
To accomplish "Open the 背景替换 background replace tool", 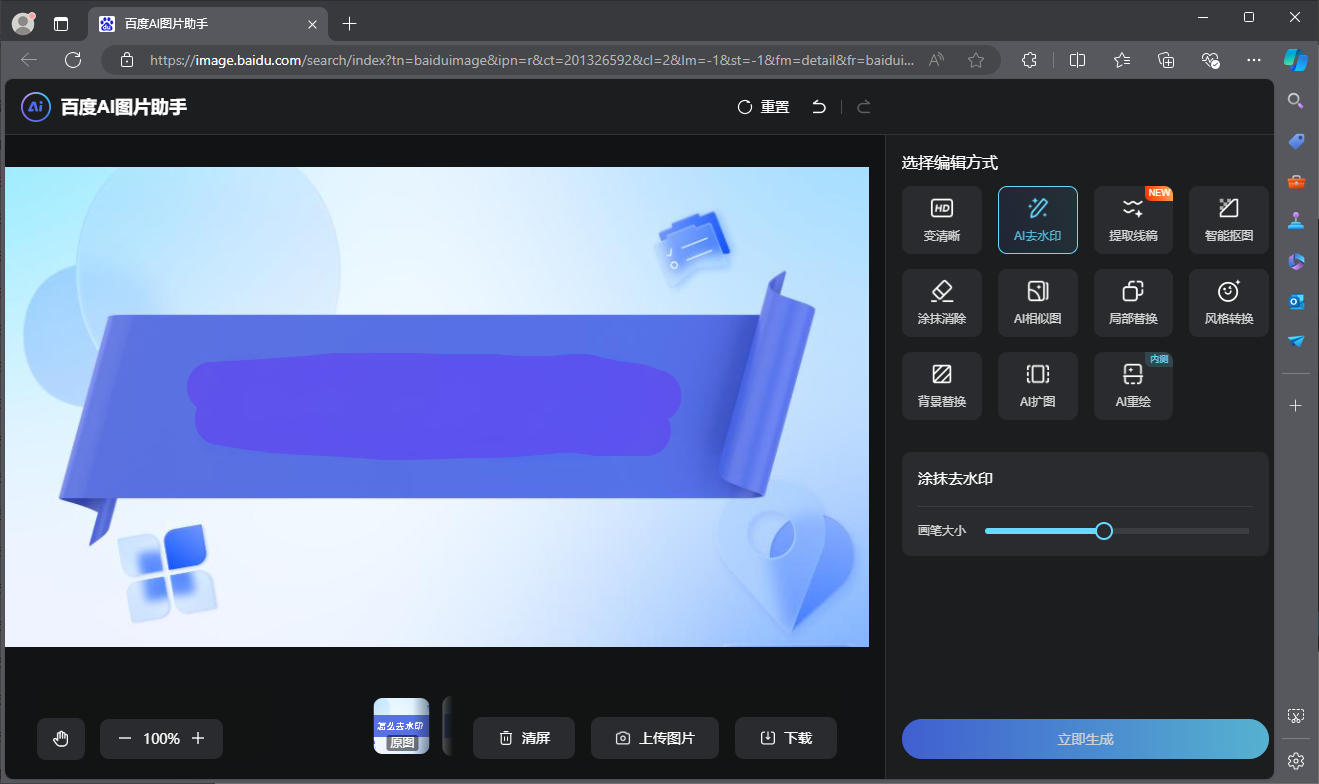I will [941, 386].
